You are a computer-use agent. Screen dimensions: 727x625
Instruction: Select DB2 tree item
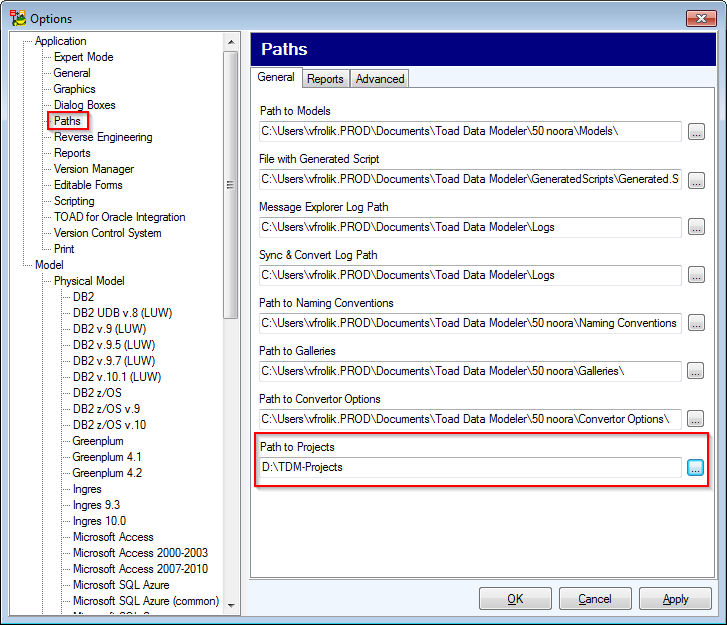[x=83, y=297]
